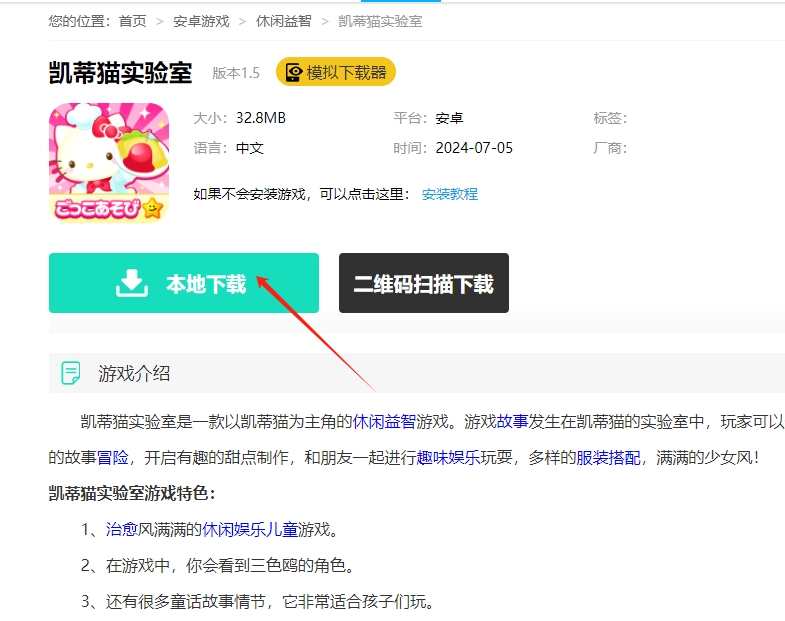This screenshot has width=785, height=621.
Task: Click the download tray icon in 本地下载
Action: coord(132,283)
